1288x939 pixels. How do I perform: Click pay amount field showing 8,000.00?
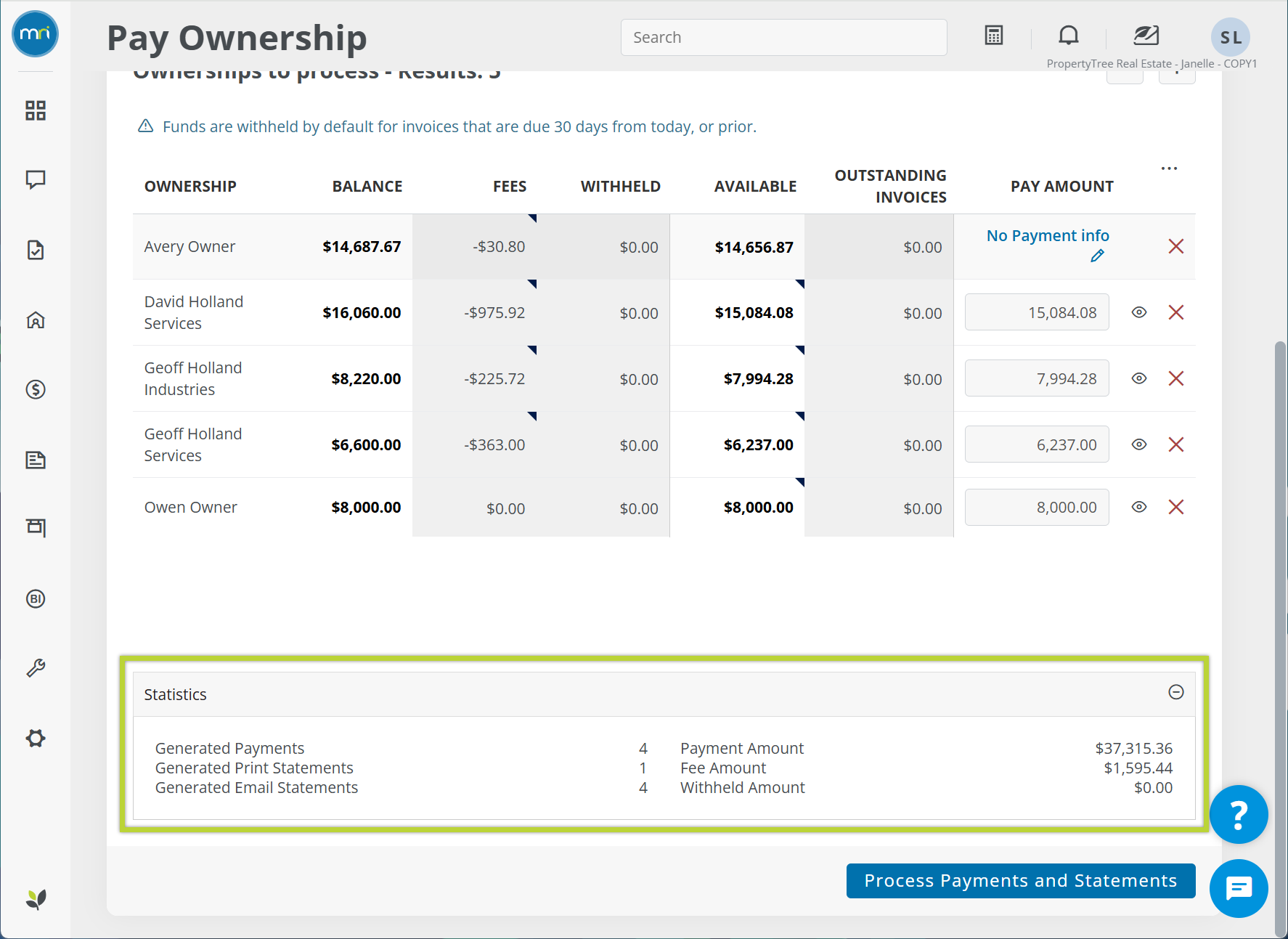click(1037, 507)
